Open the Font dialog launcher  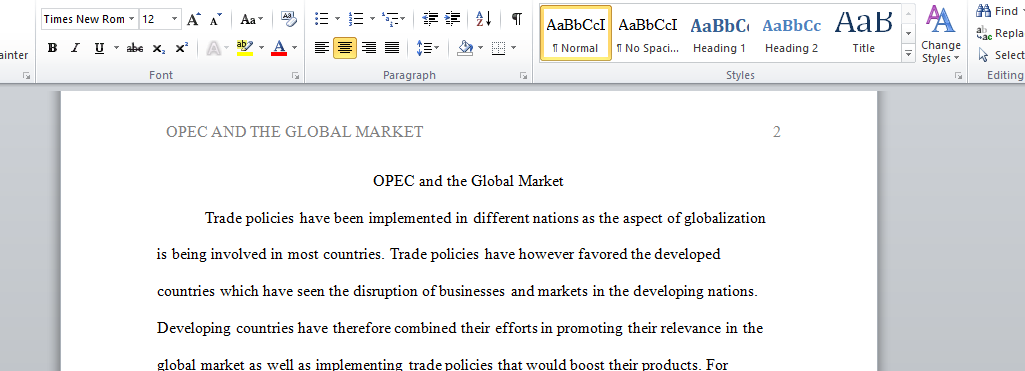(295, 76)
